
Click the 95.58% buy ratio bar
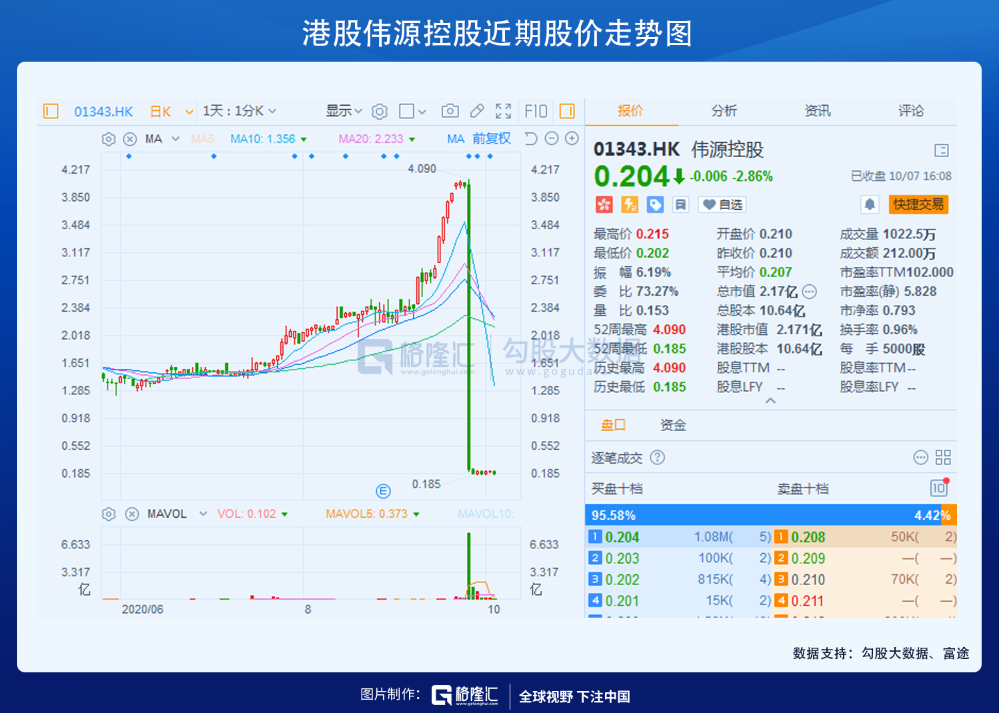pos(763,515)
